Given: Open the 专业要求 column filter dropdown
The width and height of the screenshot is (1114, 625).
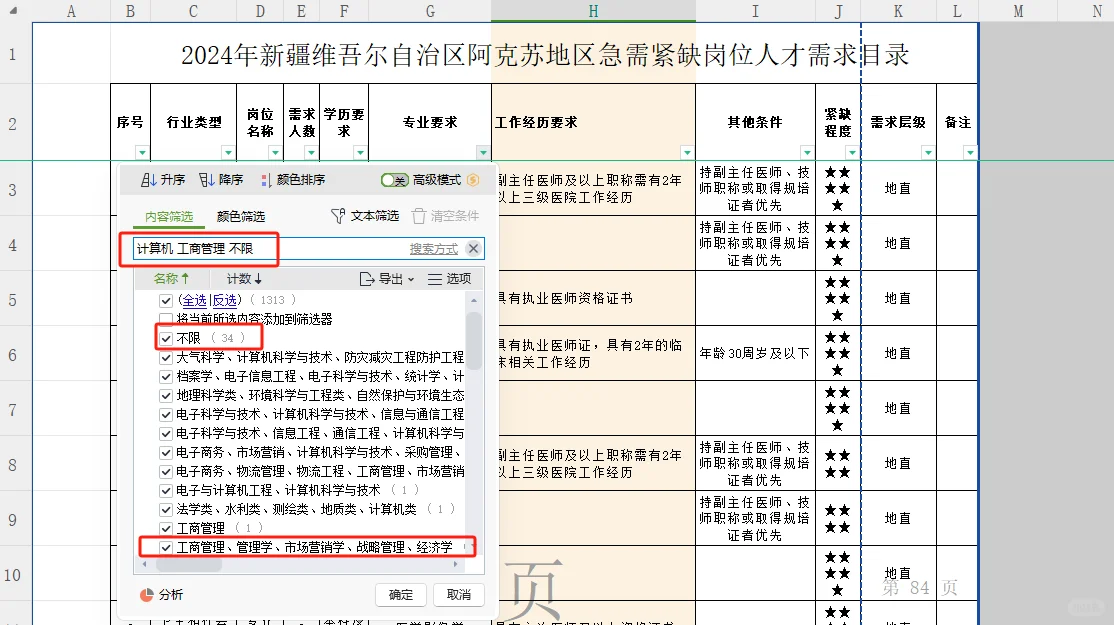Looking at the screenshot, I should pyautogui.click(x=483, y=153).
